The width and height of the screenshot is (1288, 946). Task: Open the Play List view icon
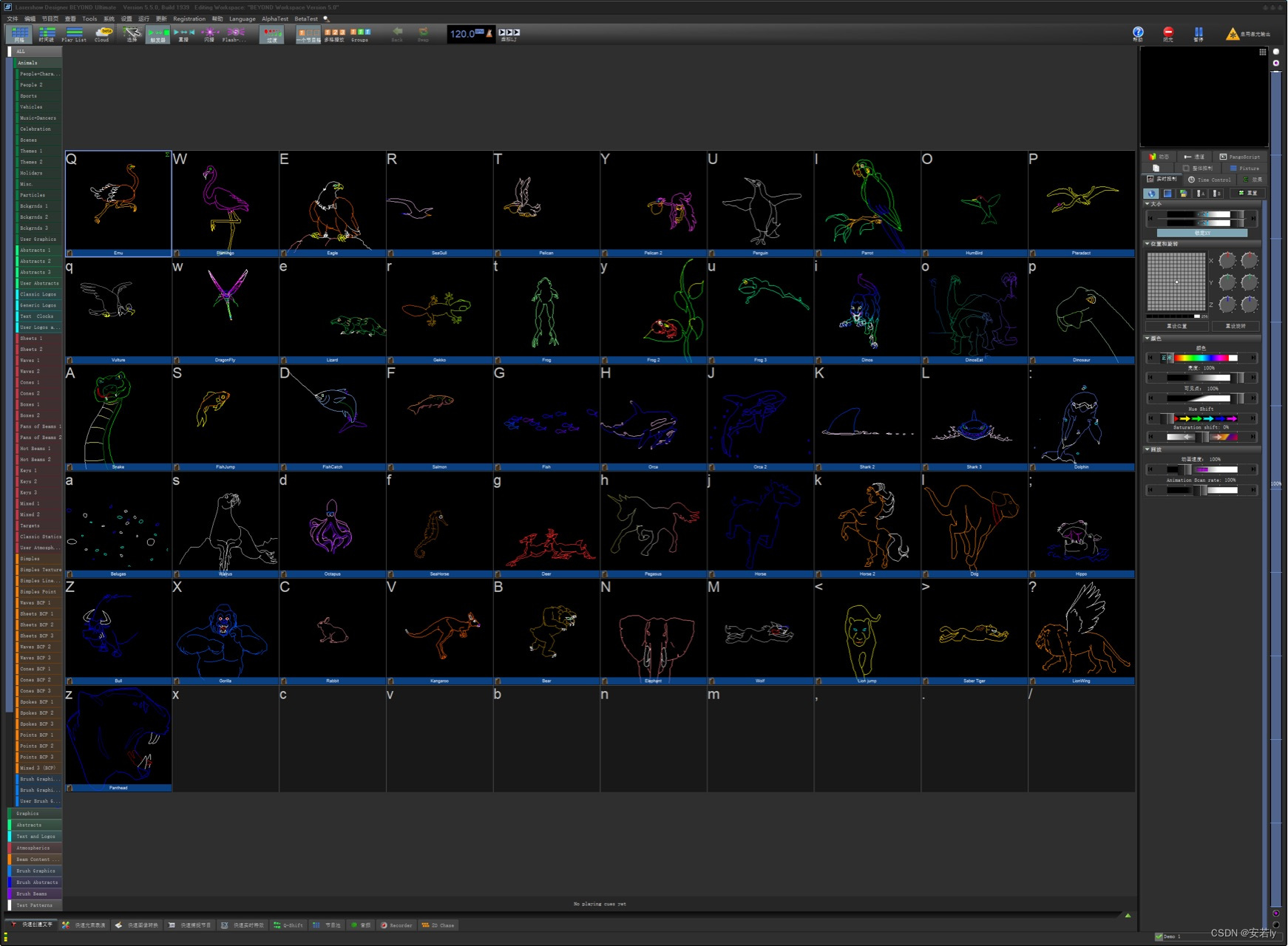click(x=74, y=34)
